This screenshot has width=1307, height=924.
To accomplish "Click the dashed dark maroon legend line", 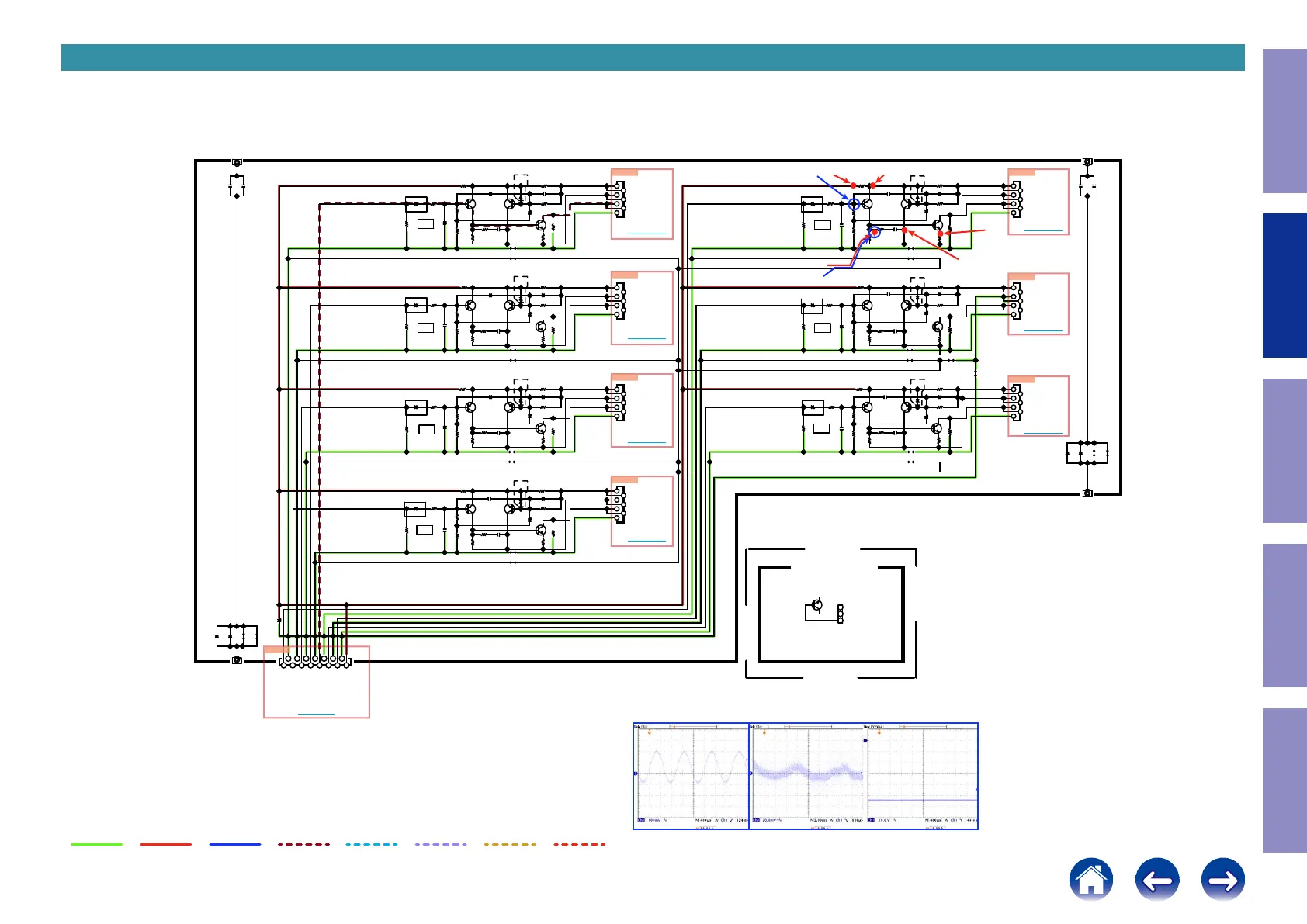I will click(303, 844).
